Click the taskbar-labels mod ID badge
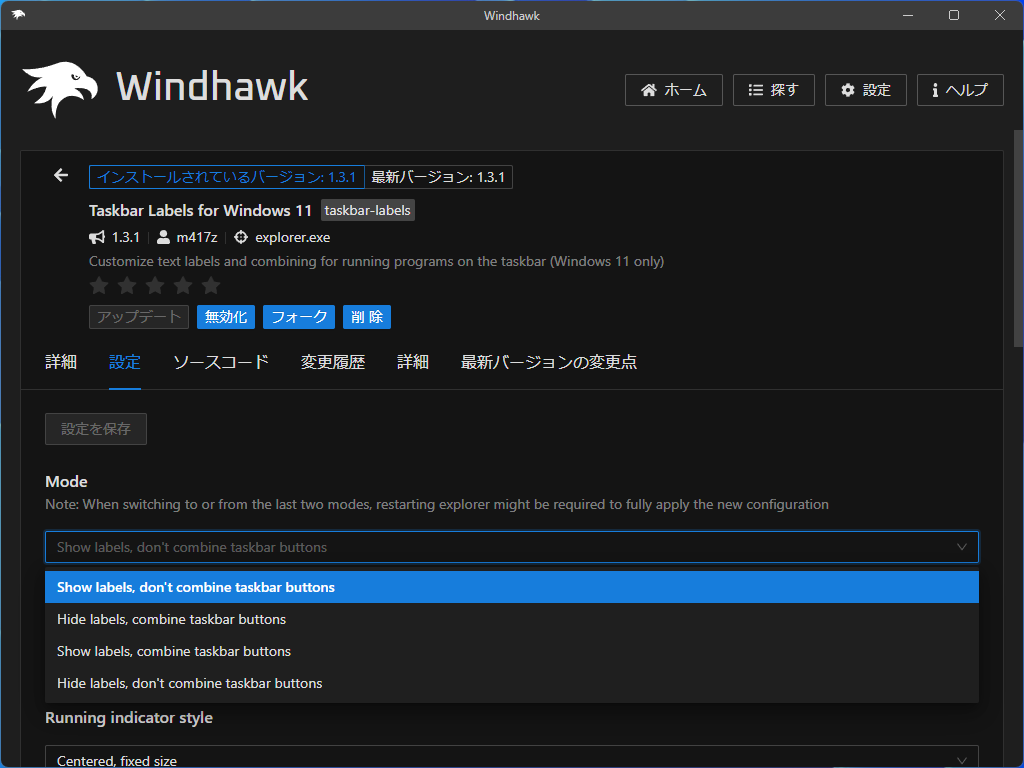This screenshot has height=768, width=1024. [368, 210]
